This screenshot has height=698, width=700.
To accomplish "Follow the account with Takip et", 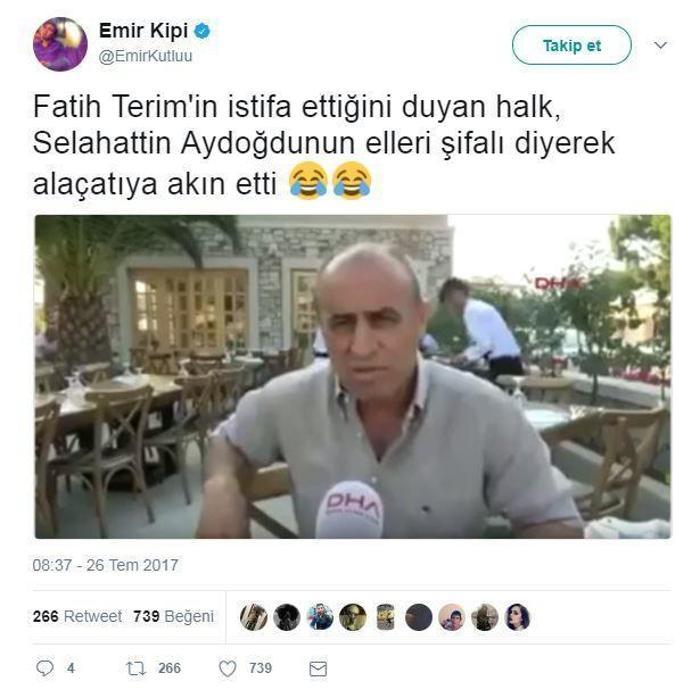I will pos(571,45).
